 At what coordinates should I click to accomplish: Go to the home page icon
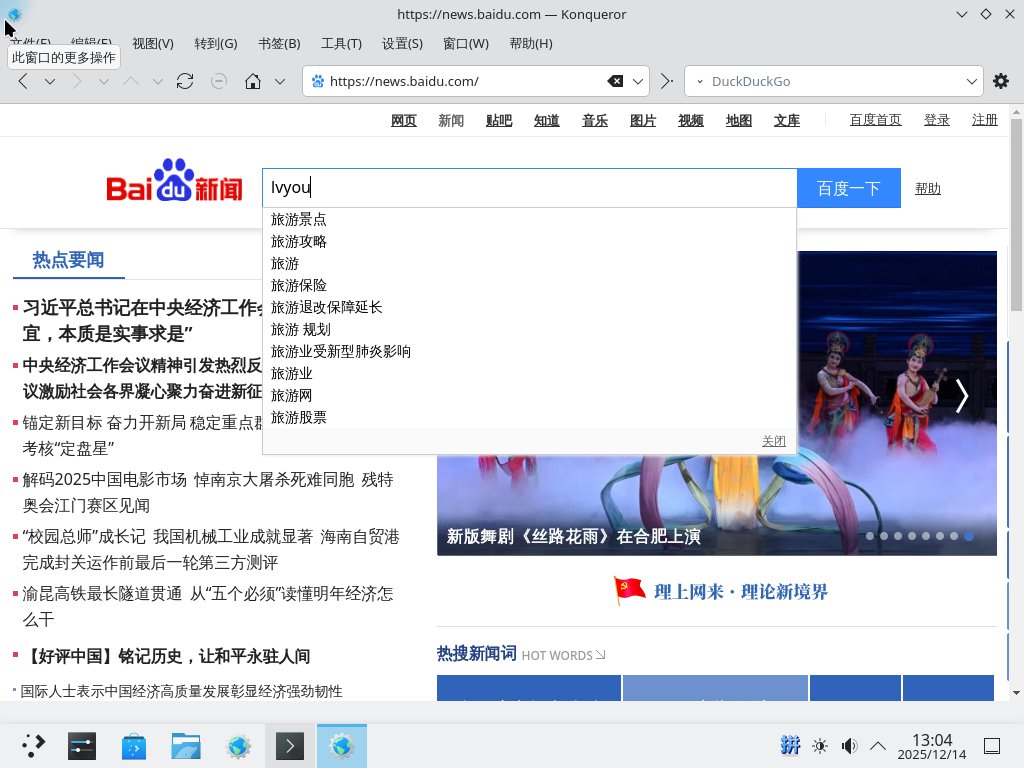pyautogui.click(x=254, y=82)
